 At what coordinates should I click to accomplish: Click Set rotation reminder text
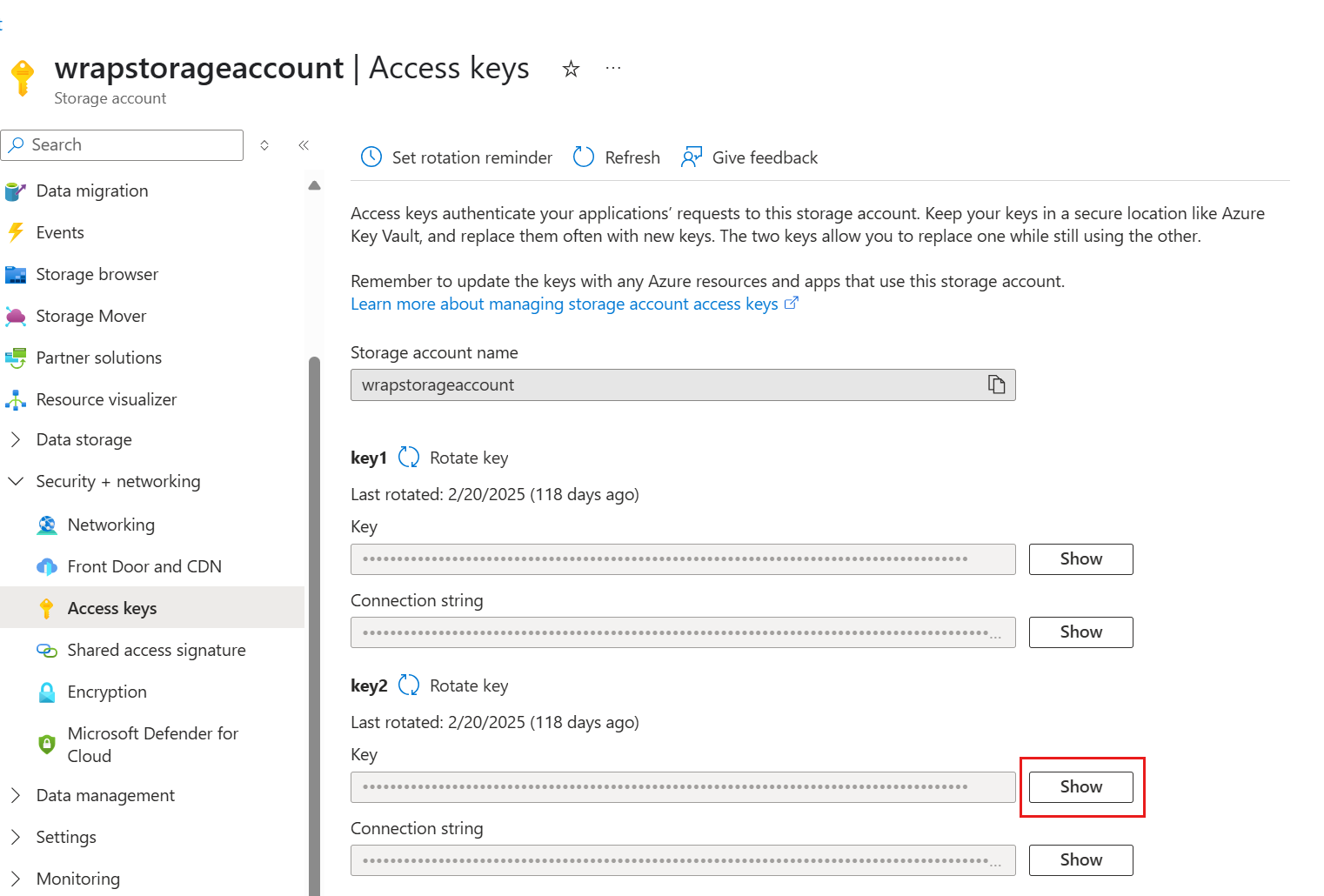pyautogui.click(x=472, y=157)
